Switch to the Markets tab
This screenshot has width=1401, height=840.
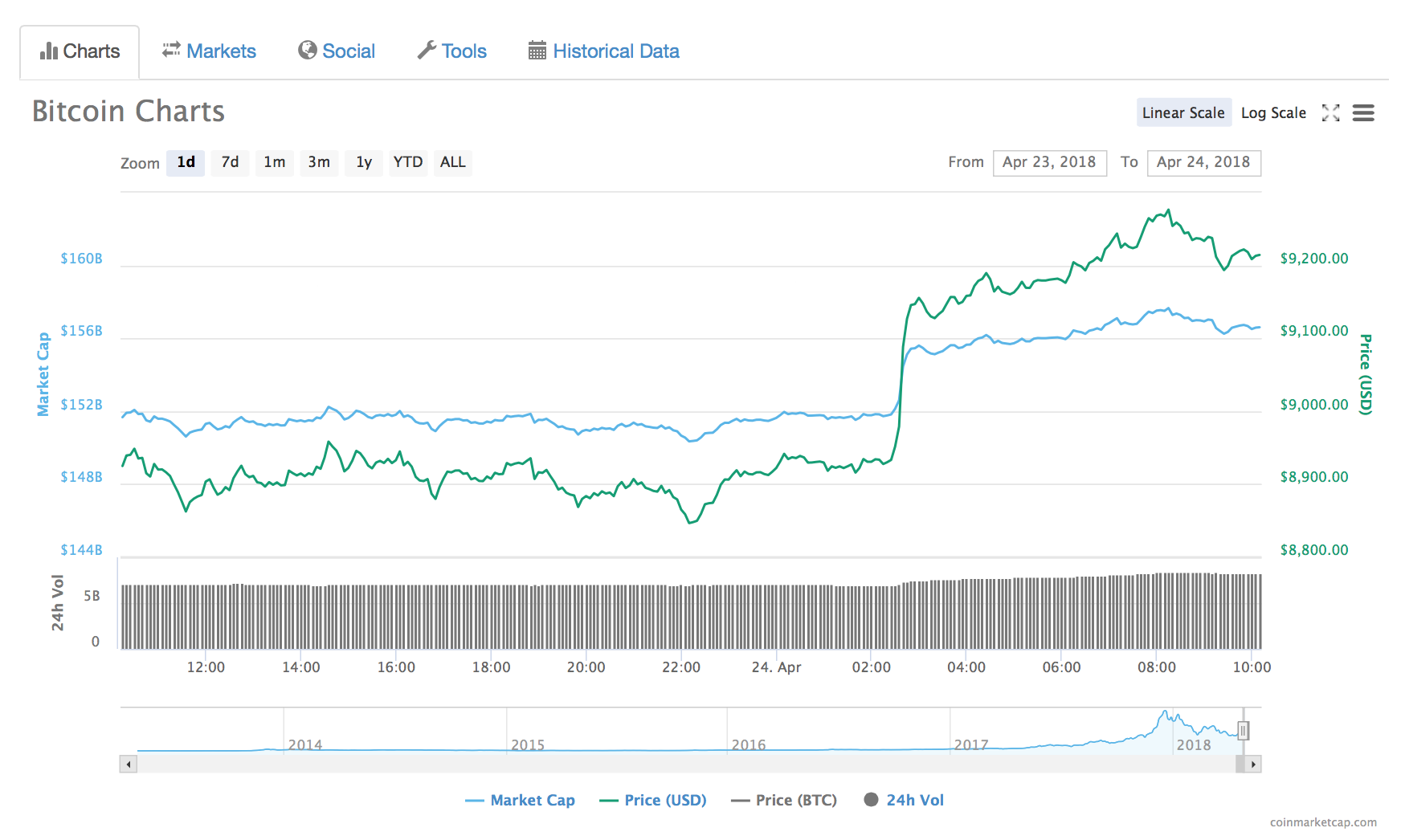click(x=209, y=51)
